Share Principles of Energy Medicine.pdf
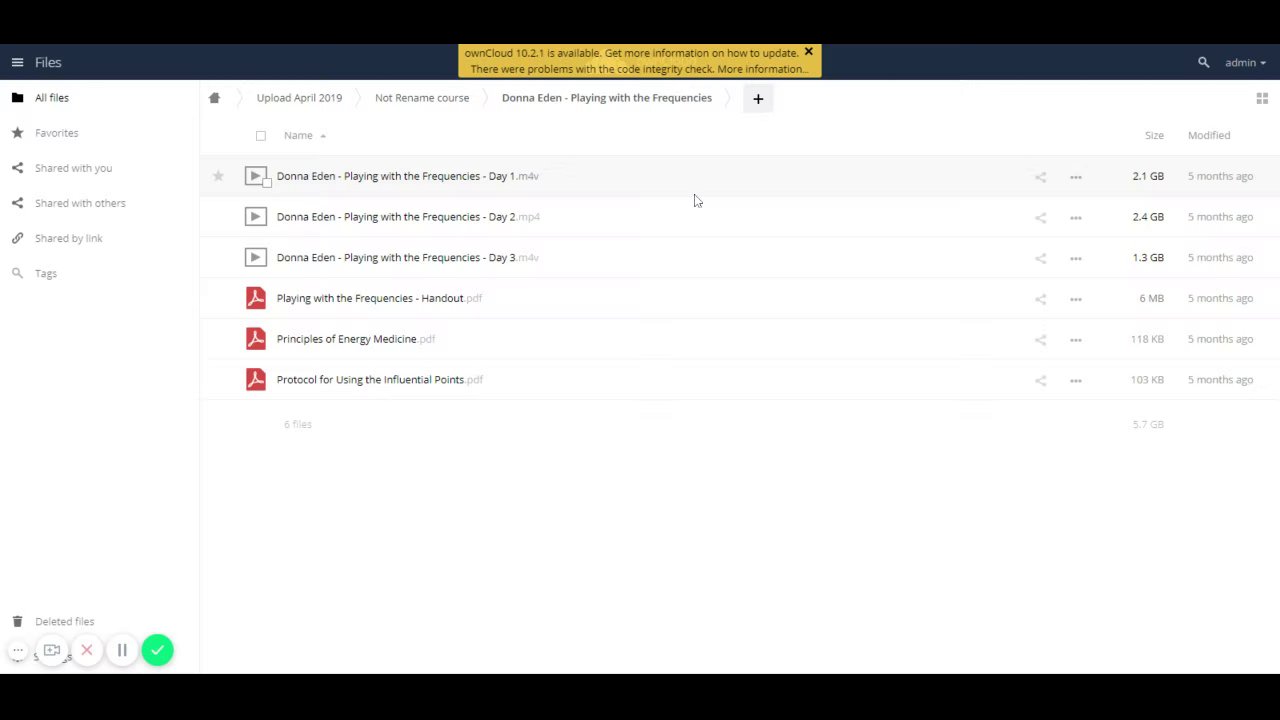The height and width of the screenshot is (720, 1280). [1040, 340]
